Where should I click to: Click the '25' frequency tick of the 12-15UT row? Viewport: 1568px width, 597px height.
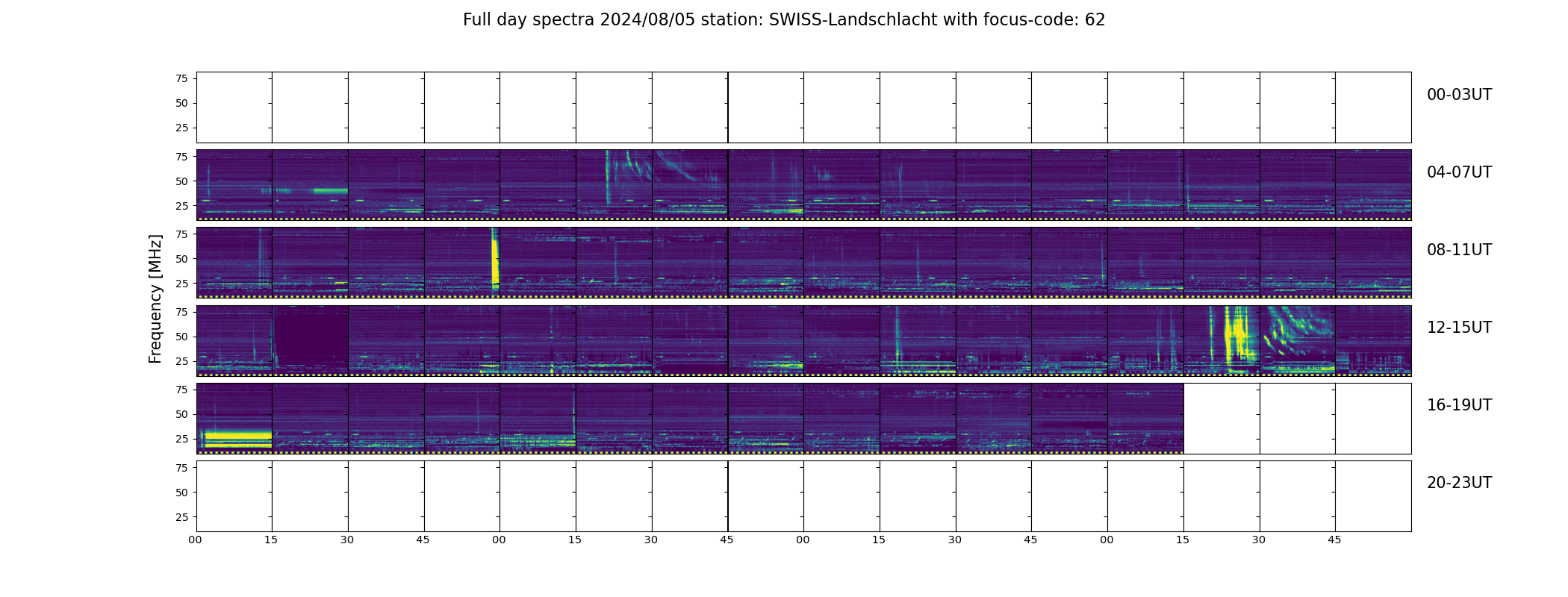coord(181,360)
